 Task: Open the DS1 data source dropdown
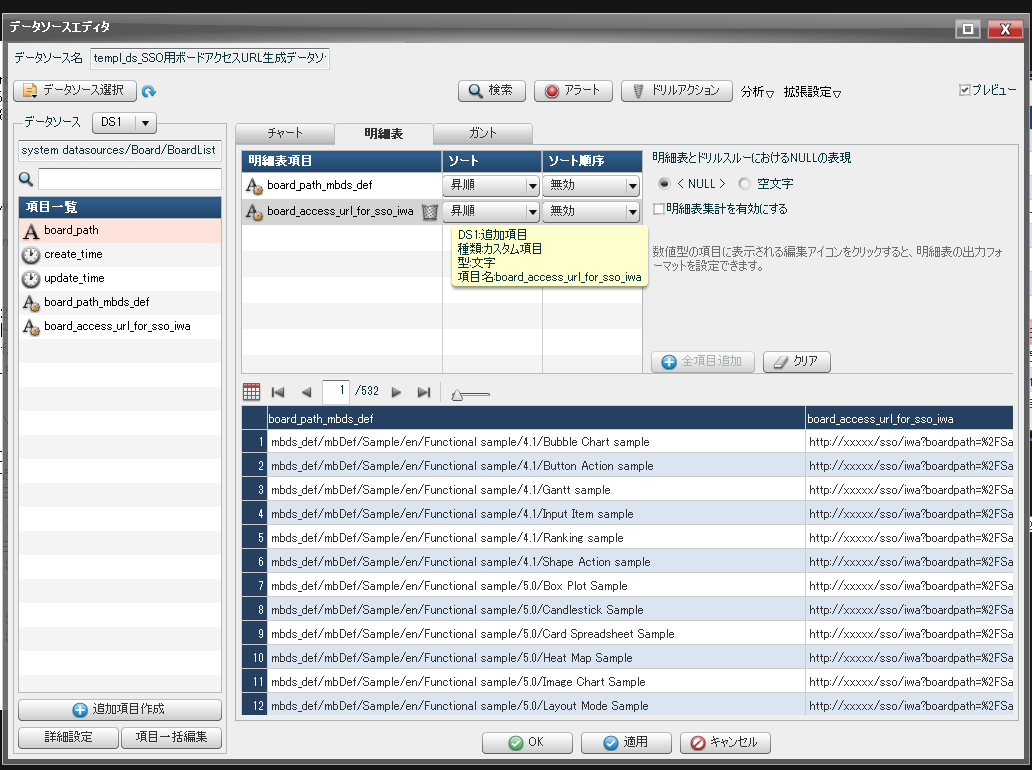[x=125, y=122]
